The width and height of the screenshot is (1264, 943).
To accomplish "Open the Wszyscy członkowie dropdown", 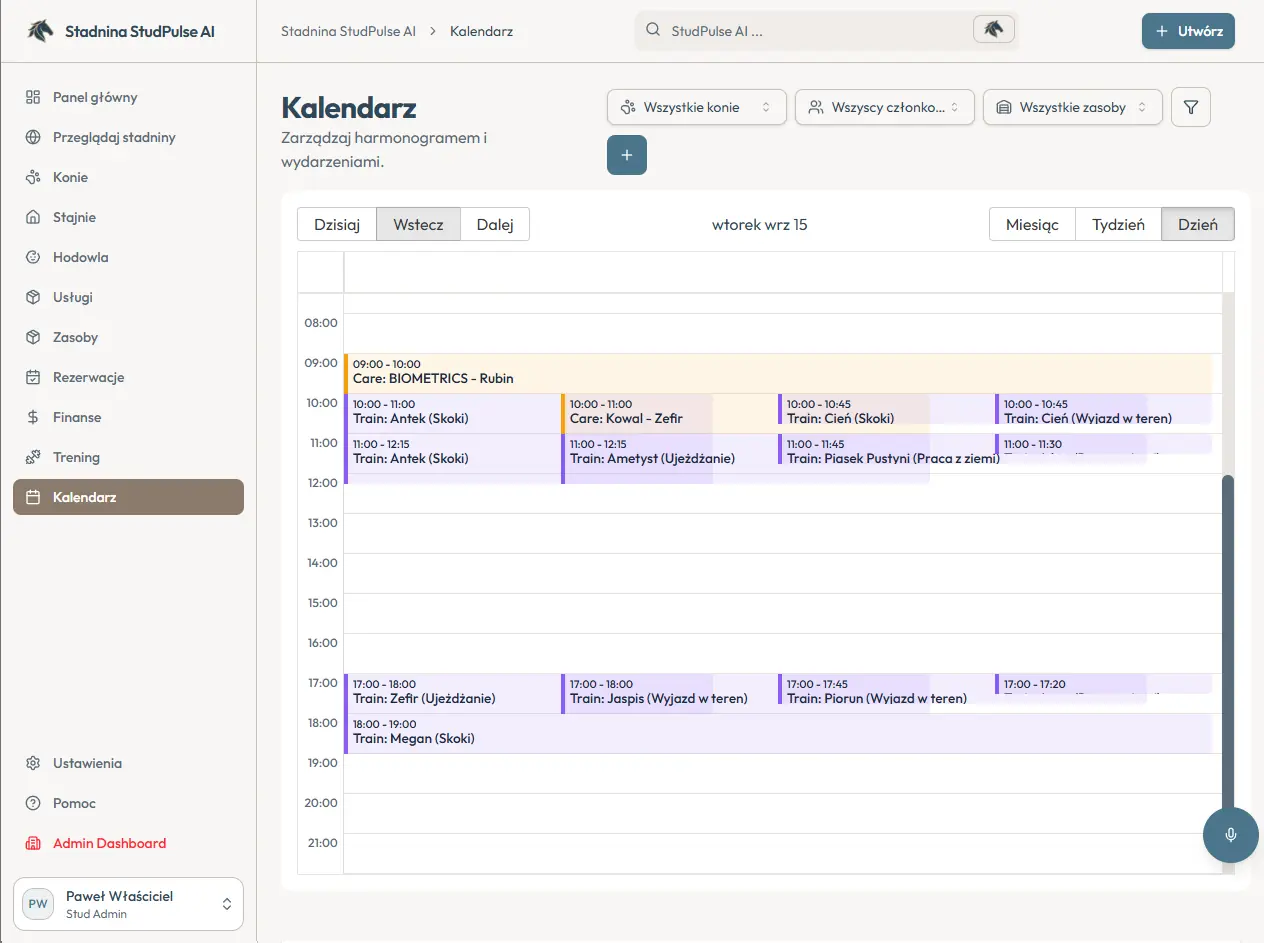I will tap(885, 107).
